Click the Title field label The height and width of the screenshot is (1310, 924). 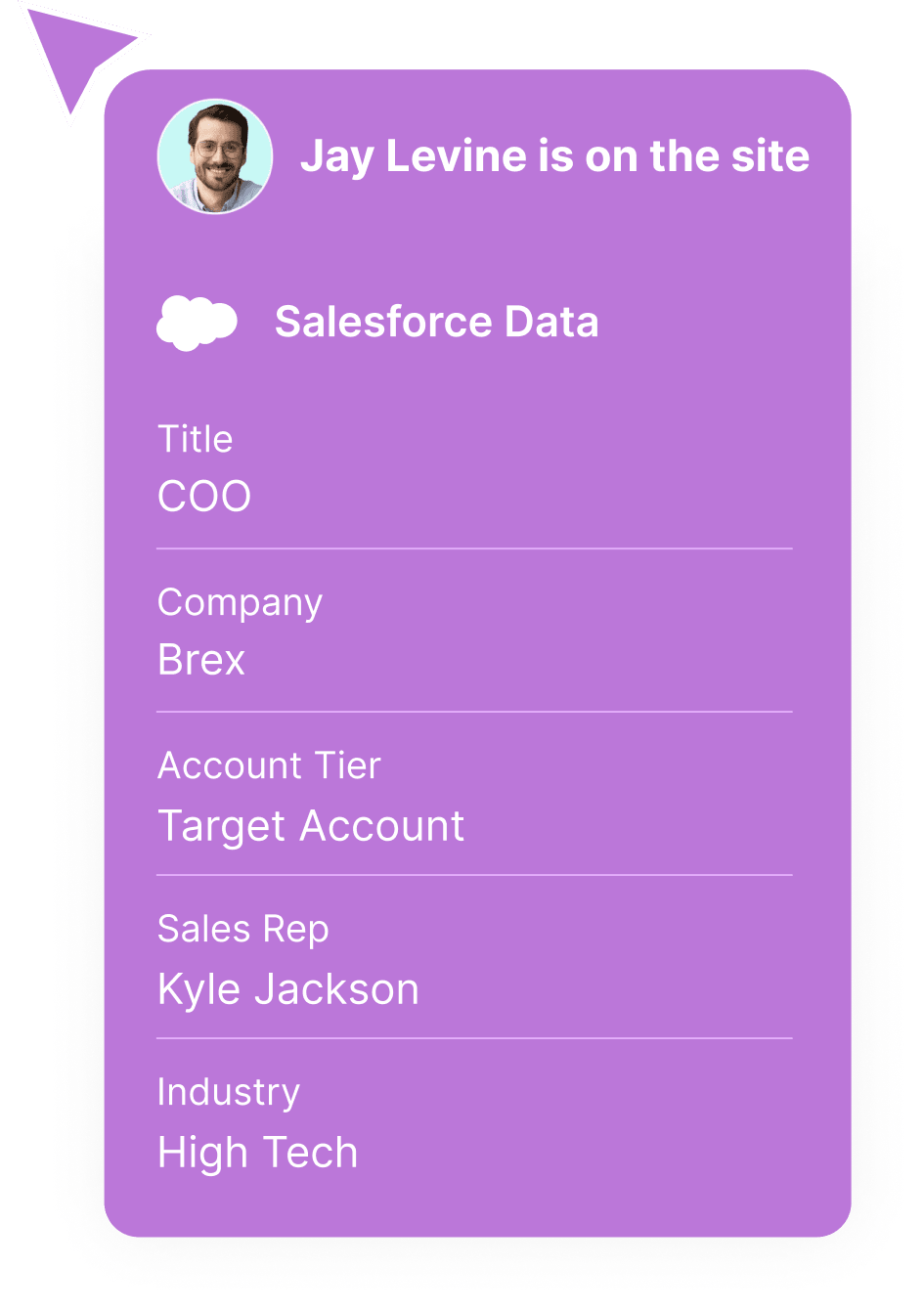[x=196, y=440]
